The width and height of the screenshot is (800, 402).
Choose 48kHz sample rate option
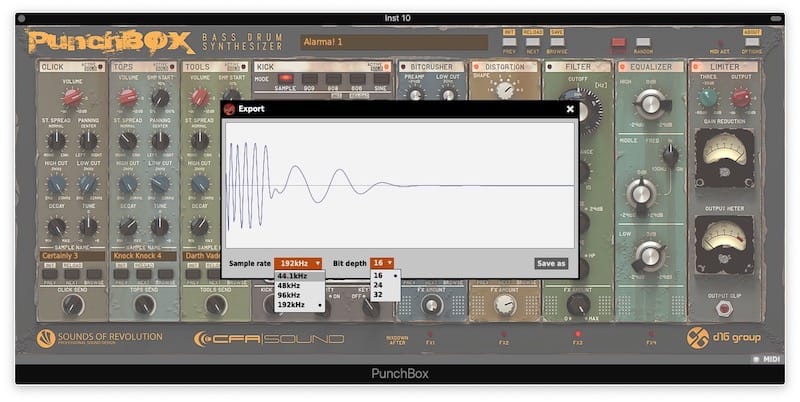[x=299, y=286]
